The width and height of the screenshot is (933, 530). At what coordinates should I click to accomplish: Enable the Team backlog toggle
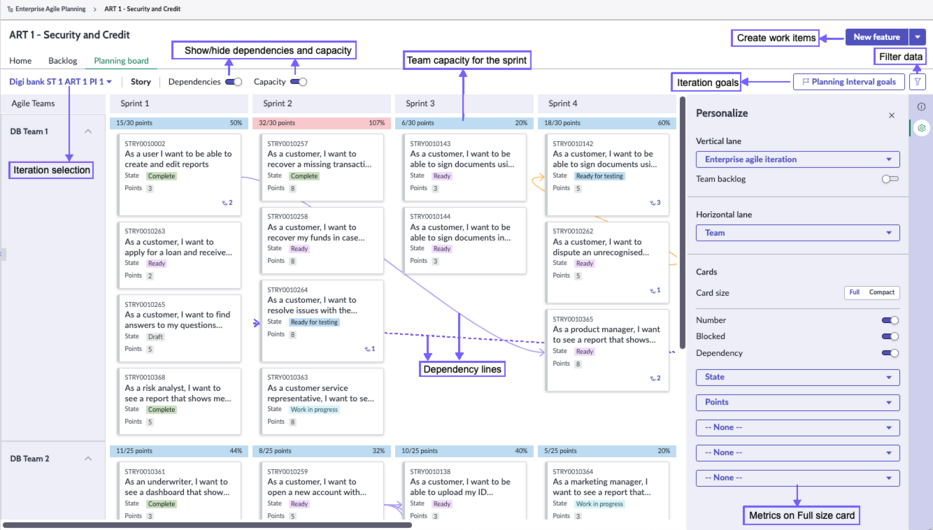pyautogui.click(x=890, y=179)
